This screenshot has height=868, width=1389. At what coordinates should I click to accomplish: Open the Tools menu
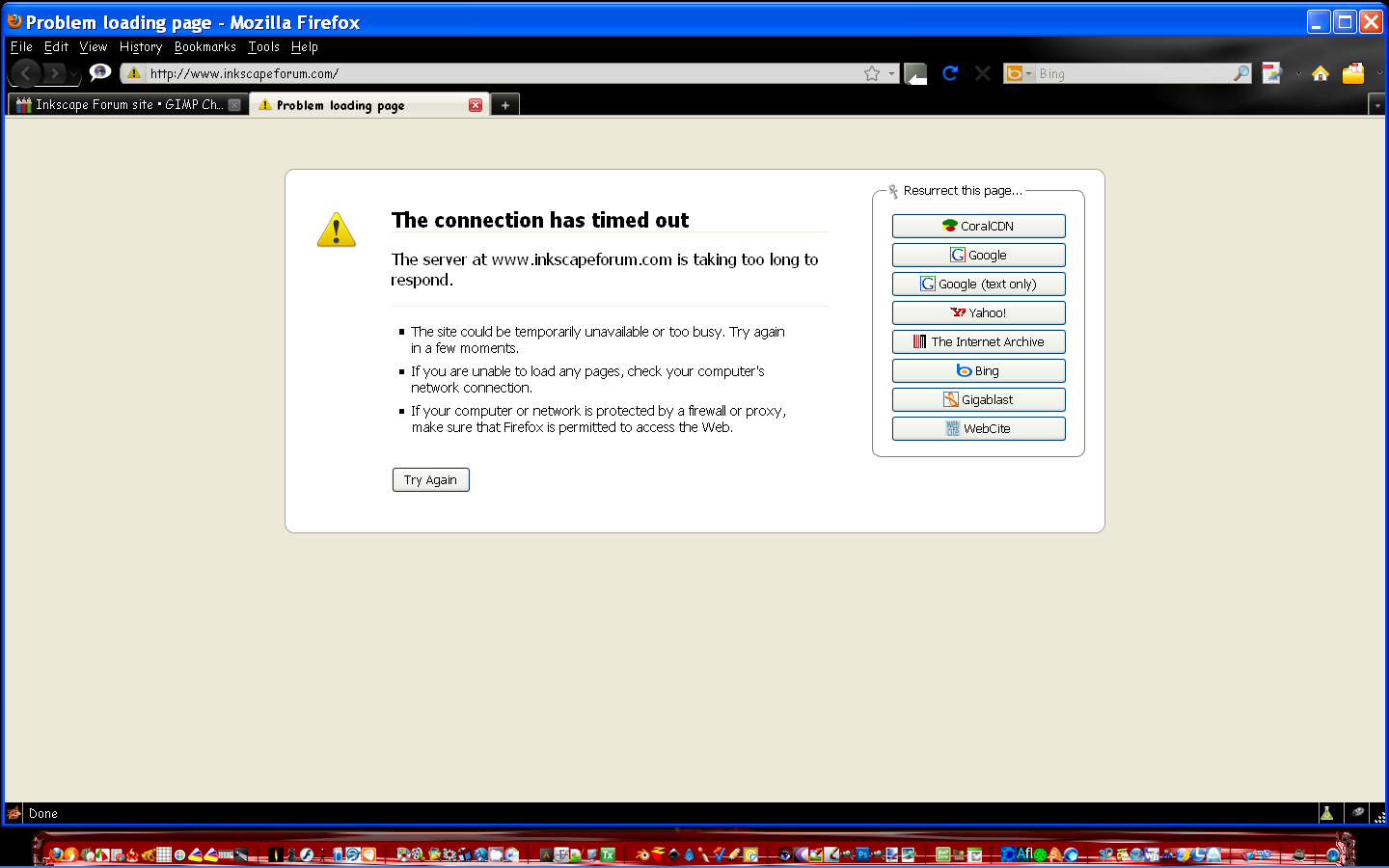click(263, 46)
